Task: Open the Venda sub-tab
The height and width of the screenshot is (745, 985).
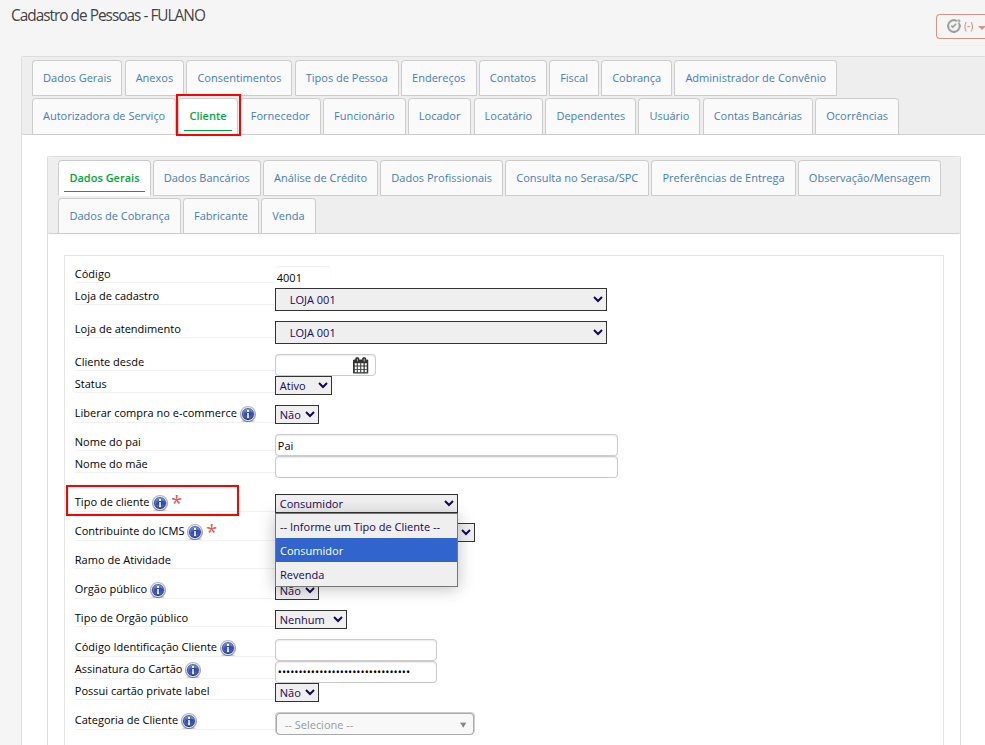Action: pos(288,216)
